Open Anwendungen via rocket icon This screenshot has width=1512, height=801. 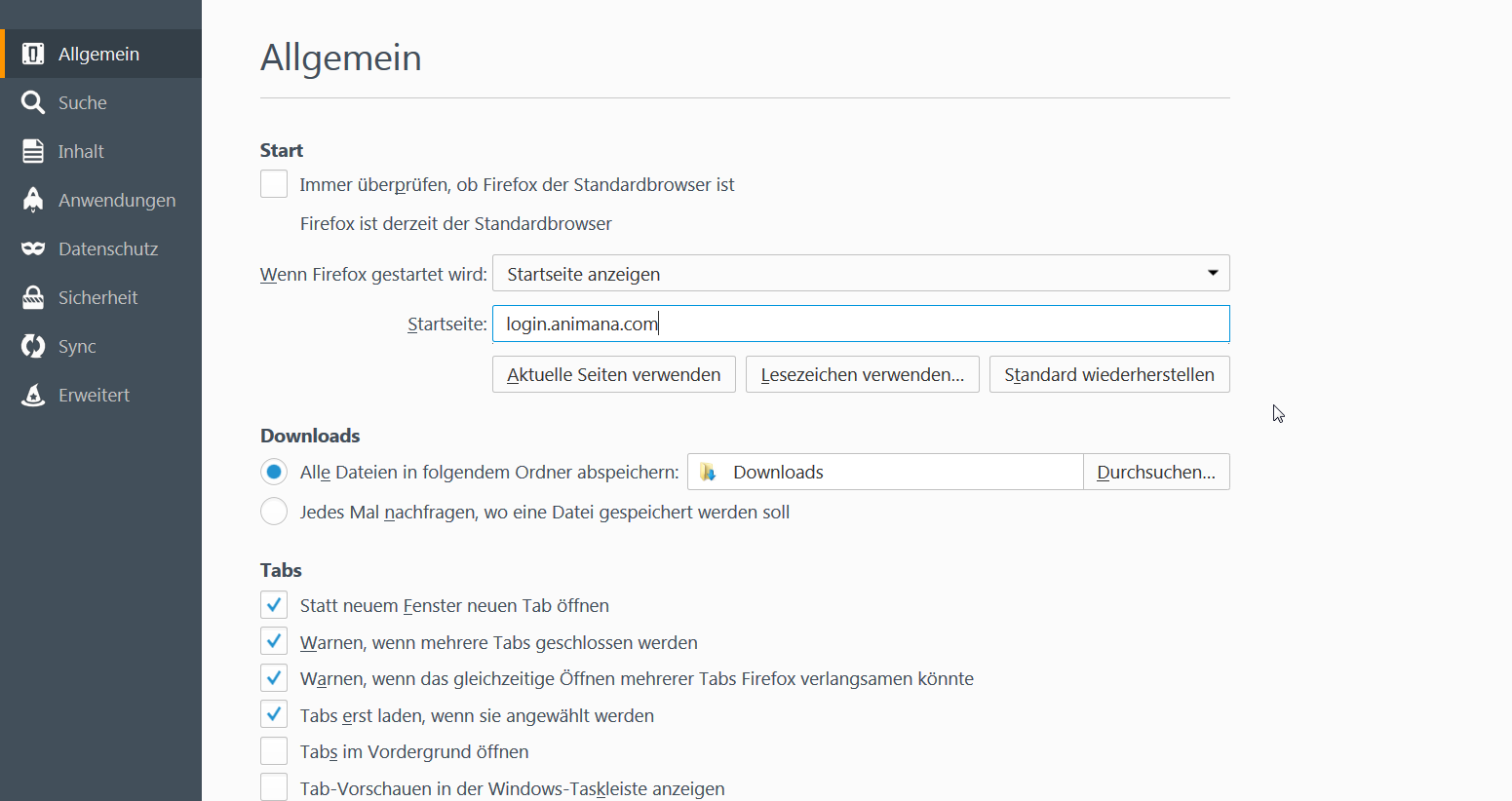click(33, 200)
